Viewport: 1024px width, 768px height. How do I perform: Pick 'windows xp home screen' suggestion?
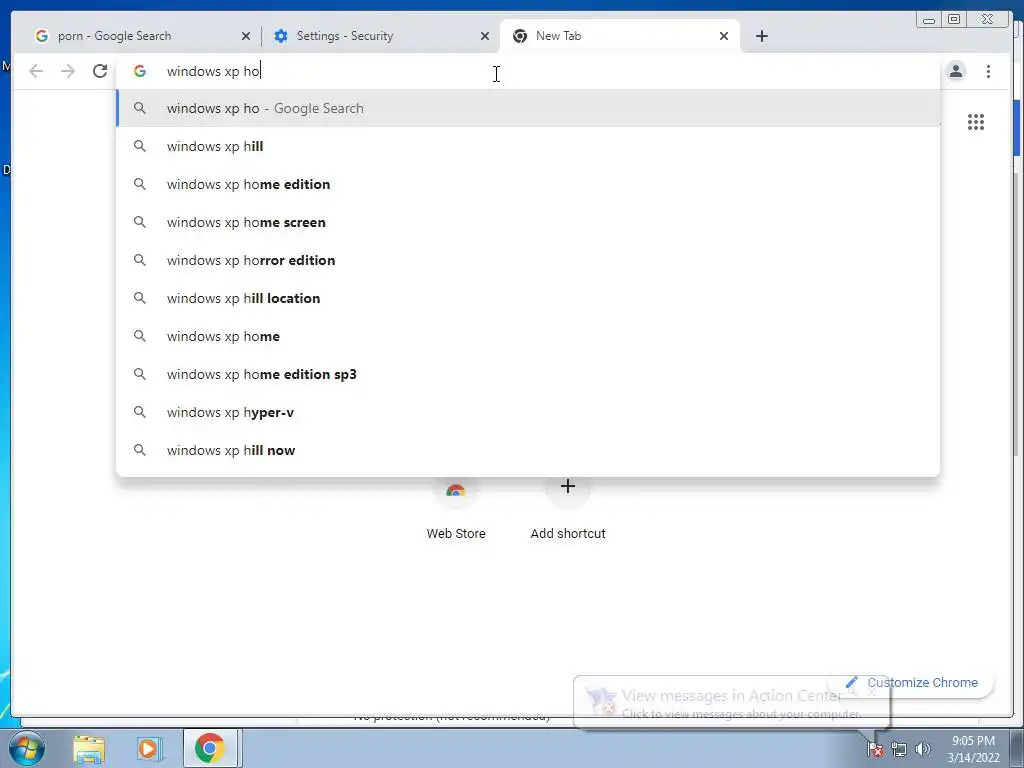pos(528,222)
